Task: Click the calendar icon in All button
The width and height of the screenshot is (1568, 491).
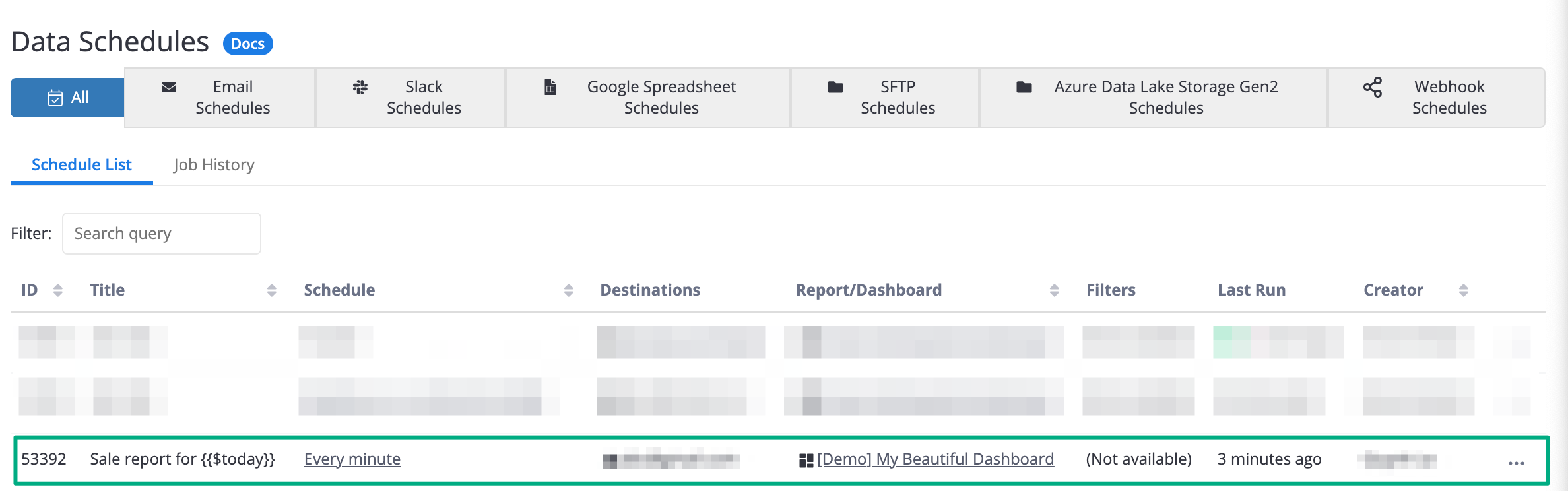Action: [55, 98]
